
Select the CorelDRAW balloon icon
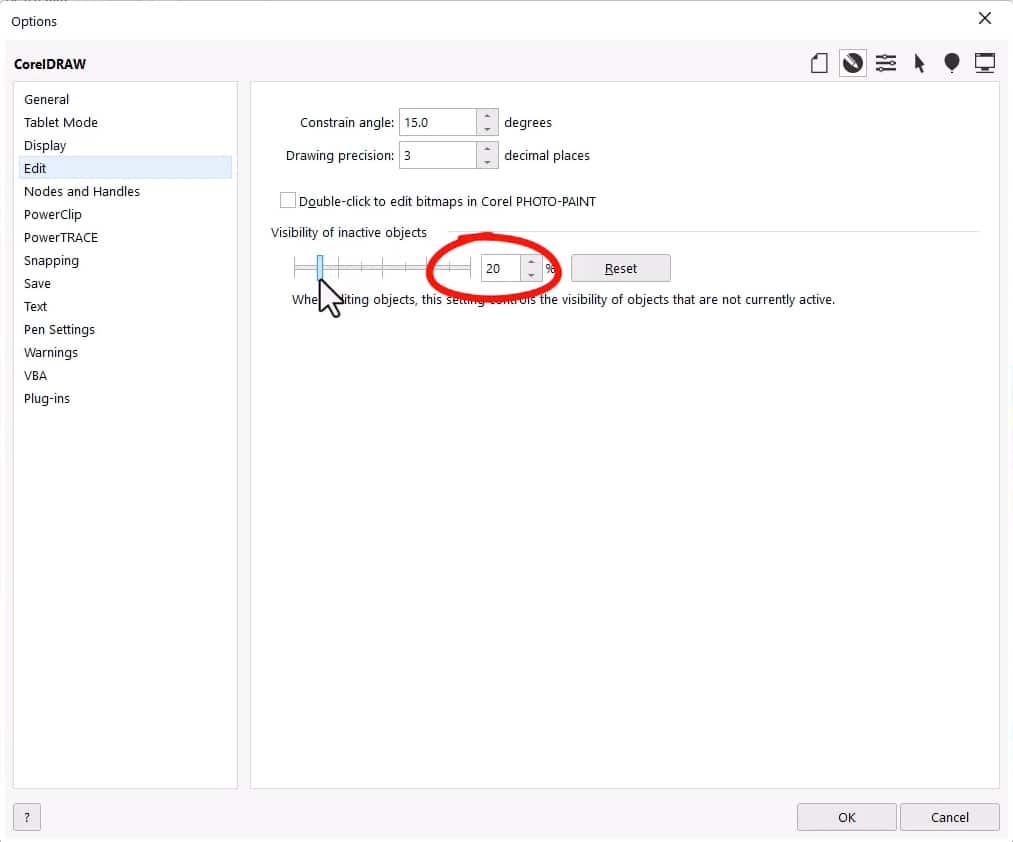click(951, 62)
